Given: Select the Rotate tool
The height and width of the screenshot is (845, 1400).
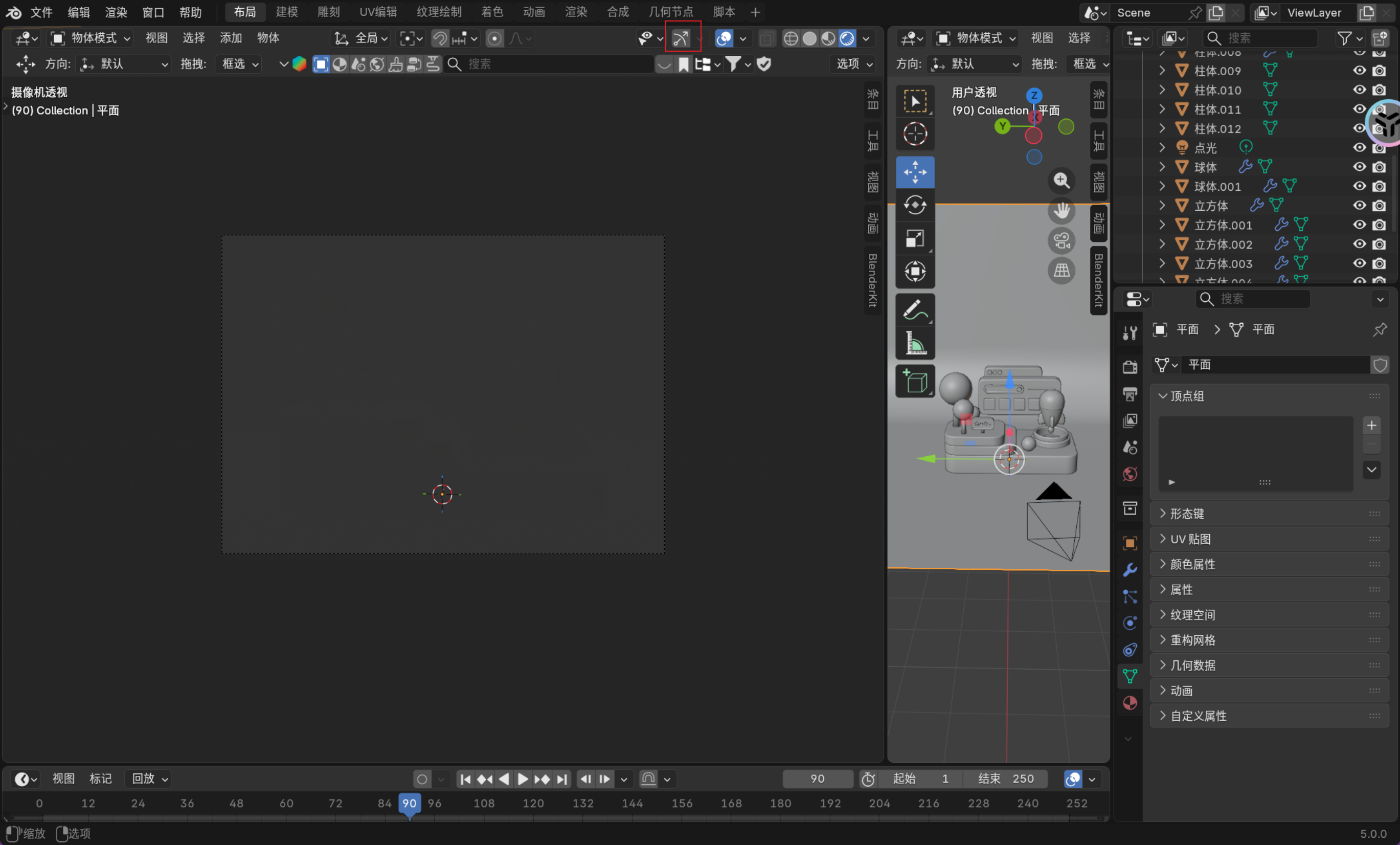Looking at the screenshot, I should [915, 205].
